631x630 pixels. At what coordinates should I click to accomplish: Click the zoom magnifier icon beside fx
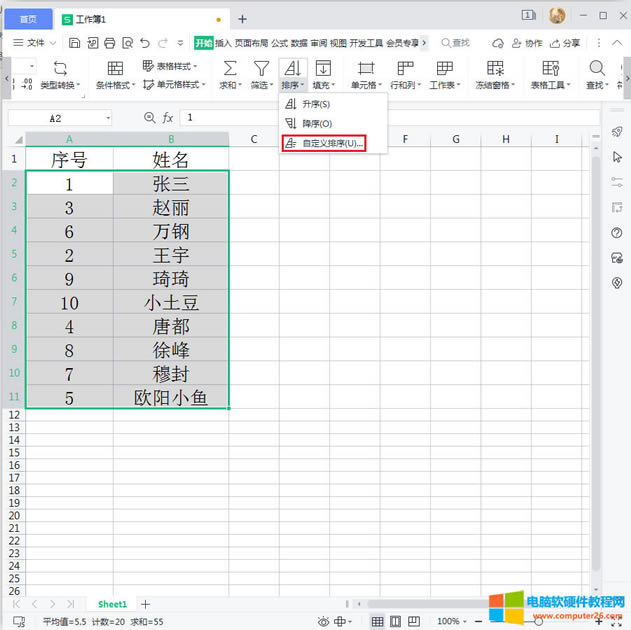tap(150, 118)
